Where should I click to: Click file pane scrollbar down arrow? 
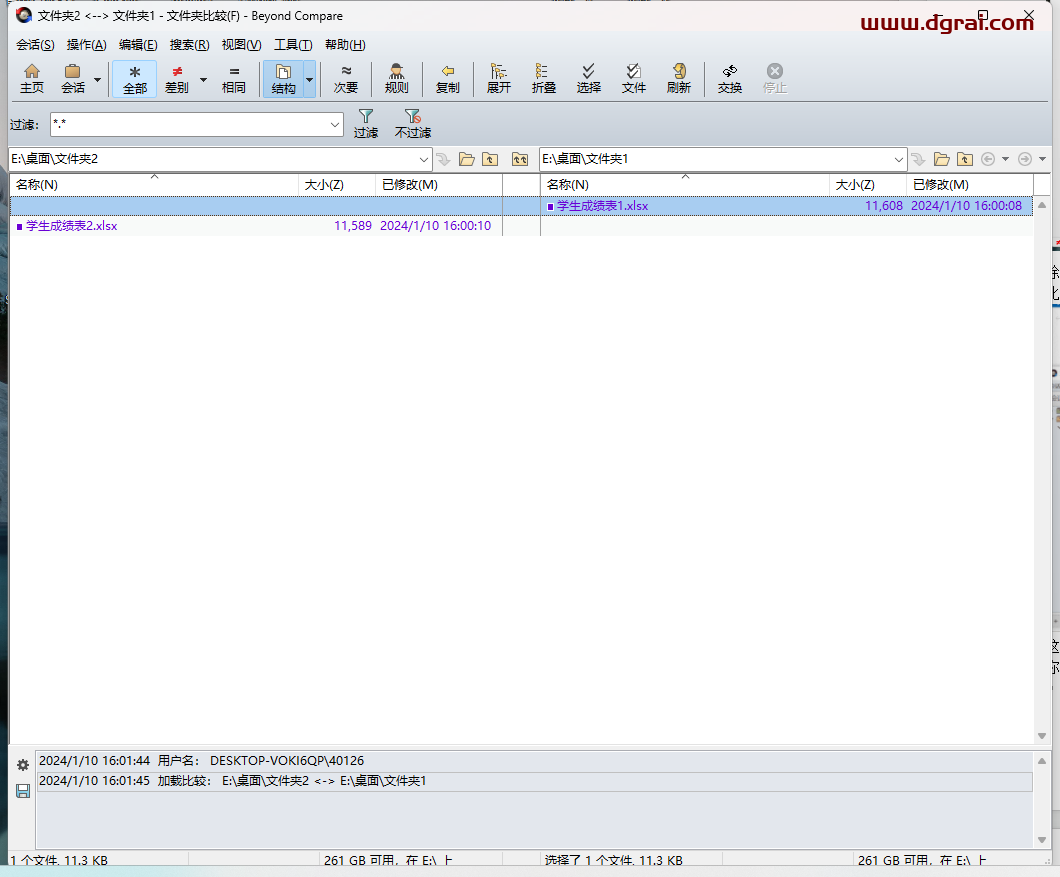[1042, 736]
